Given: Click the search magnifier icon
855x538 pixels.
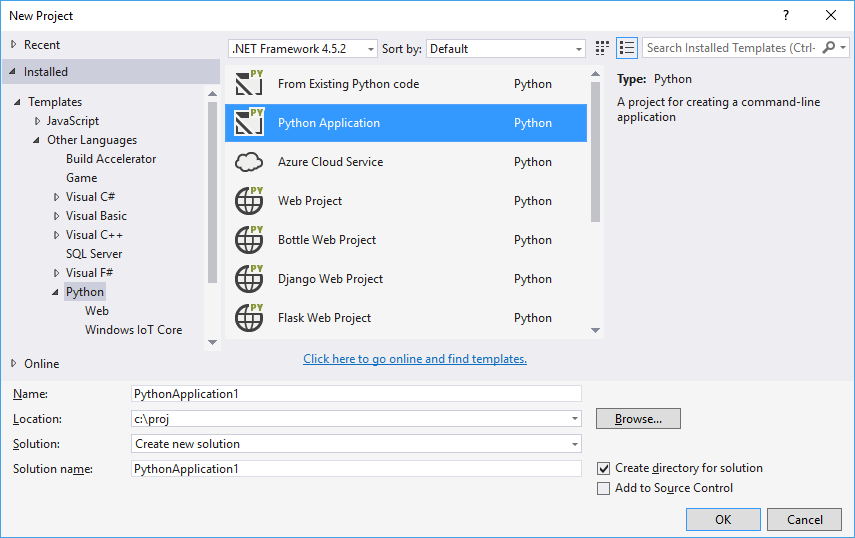Looking at the screenshot, I should (x=828, y=48).
